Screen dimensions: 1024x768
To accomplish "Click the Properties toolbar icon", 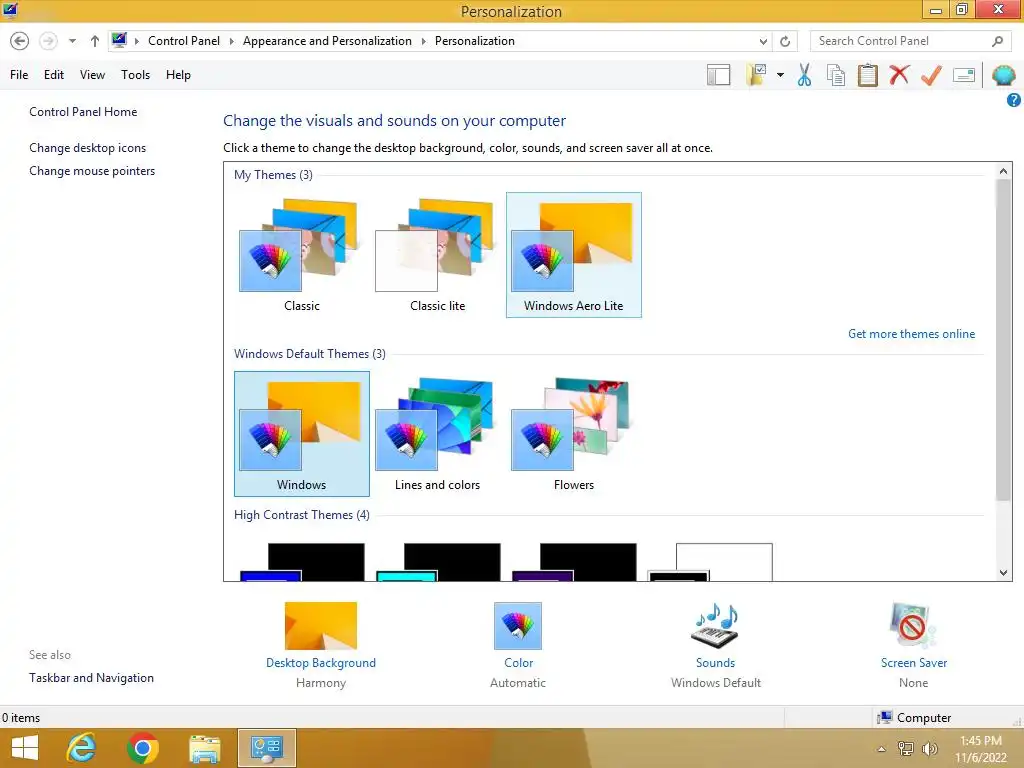I will [964, 75].
